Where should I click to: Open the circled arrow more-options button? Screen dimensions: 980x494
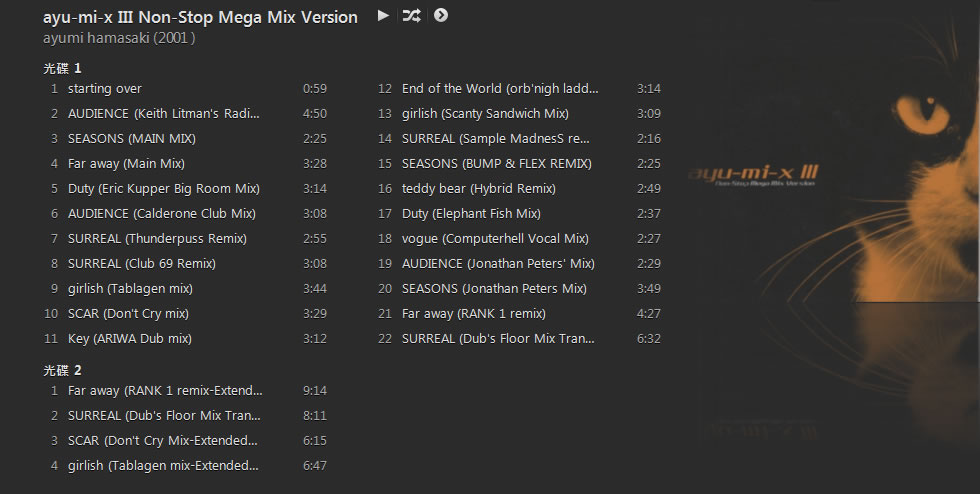click(x=441, y=16)
